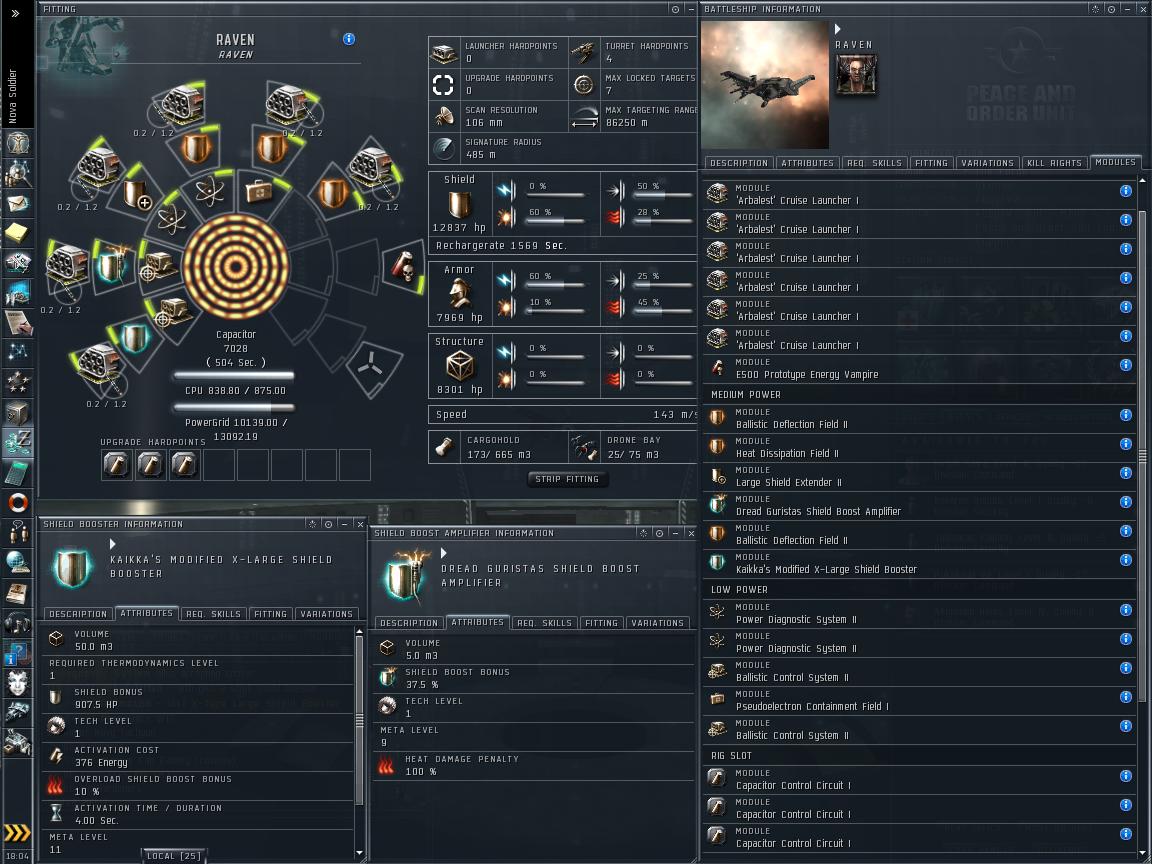Image resolution: width=1152 pixels, height=864 pixels.
Task: Open info for Large Shield Extender II
Action: tap(1125, 473)
